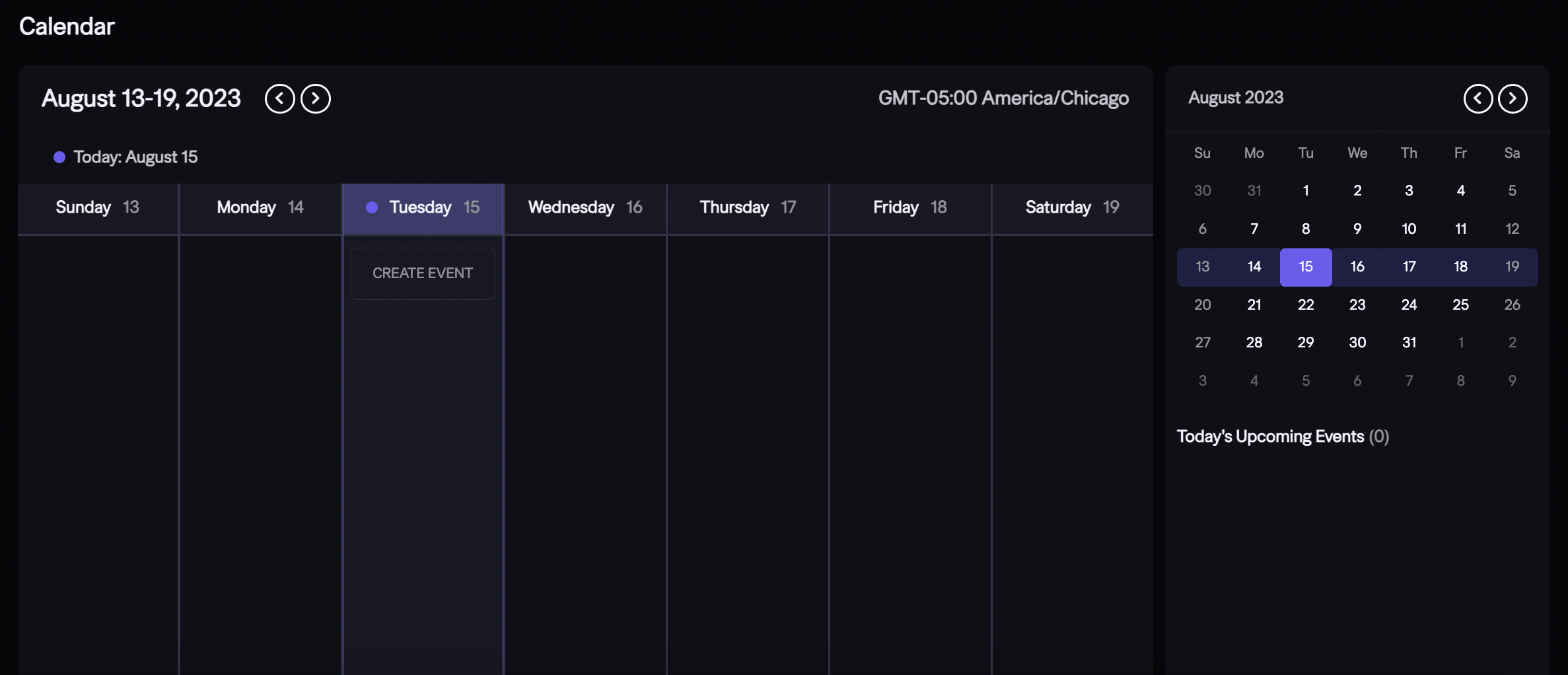Pick August 1 in the mini calendar
The width and height of the screenshot is (1568, 675).
[x=1306, y=191]
